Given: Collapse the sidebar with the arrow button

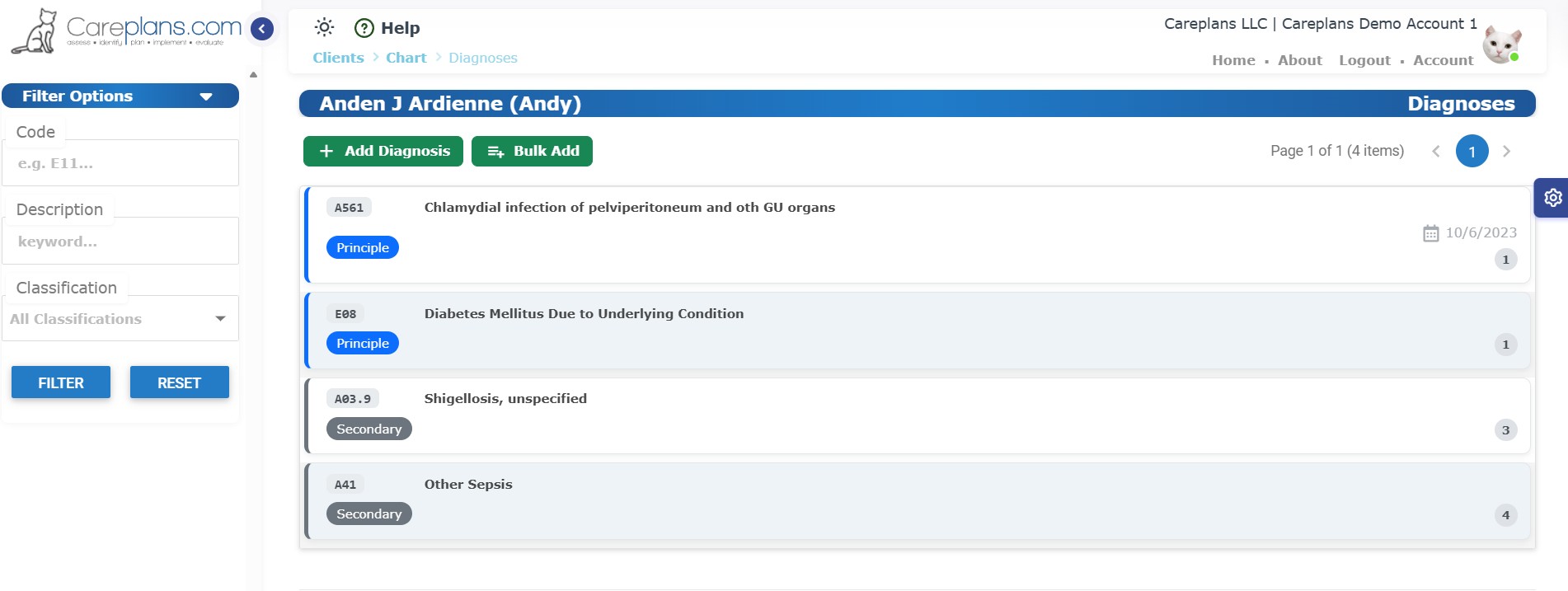Looking at the screenshot, I should 262,29.
